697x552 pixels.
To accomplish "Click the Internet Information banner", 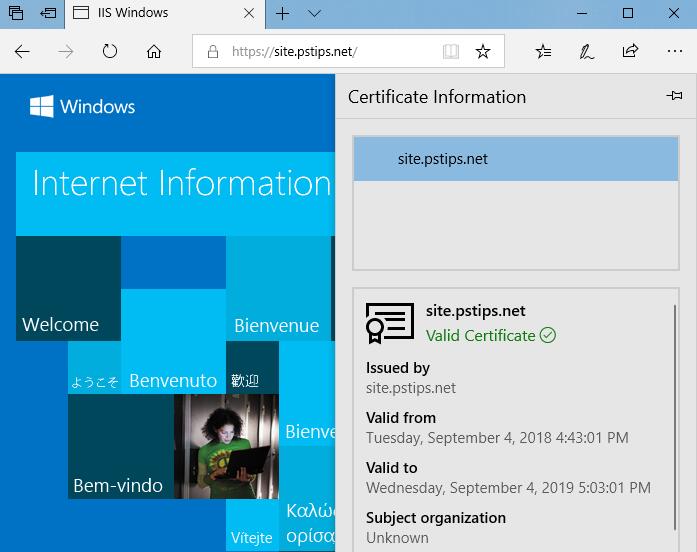I will (175, 194).
